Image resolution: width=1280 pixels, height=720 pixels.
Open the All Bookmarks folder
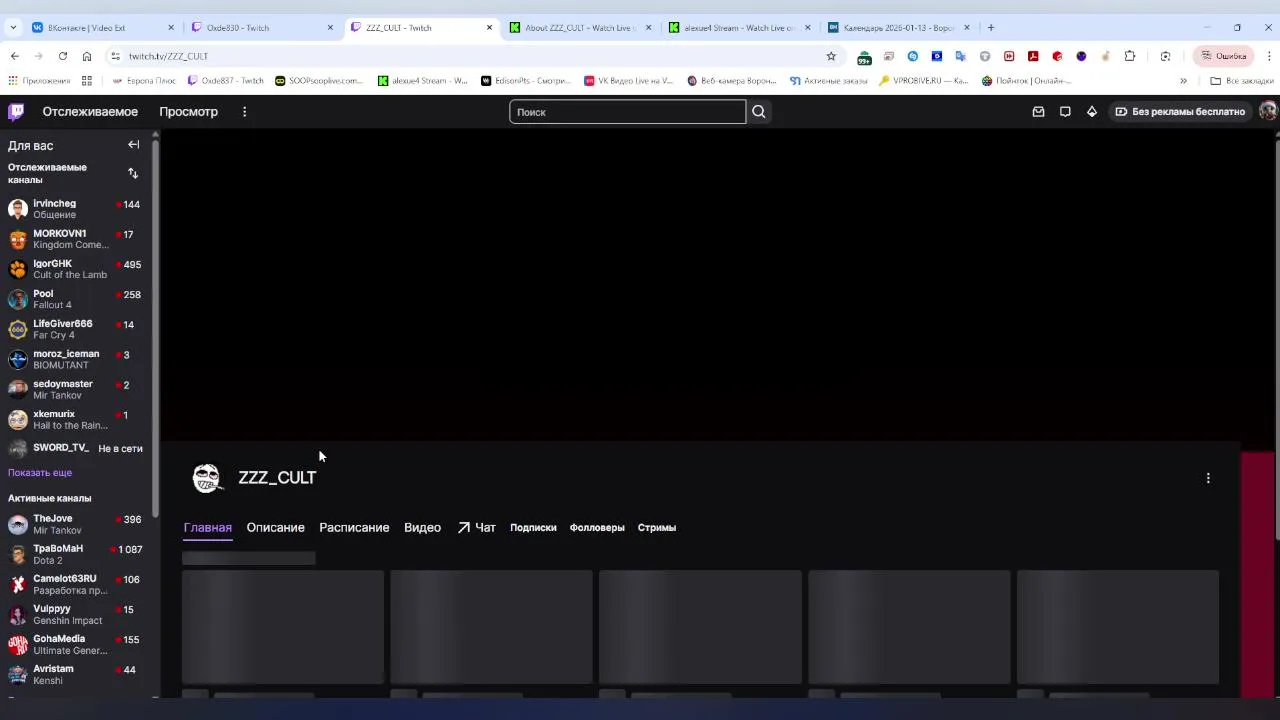(1241, 80)
